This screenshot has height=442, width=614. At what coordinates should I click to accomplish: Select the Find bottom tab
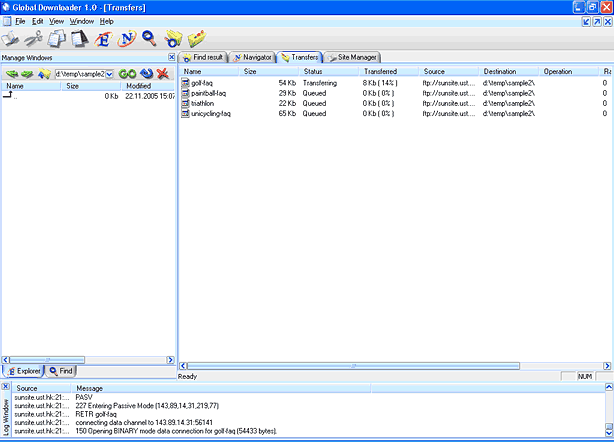61,371
